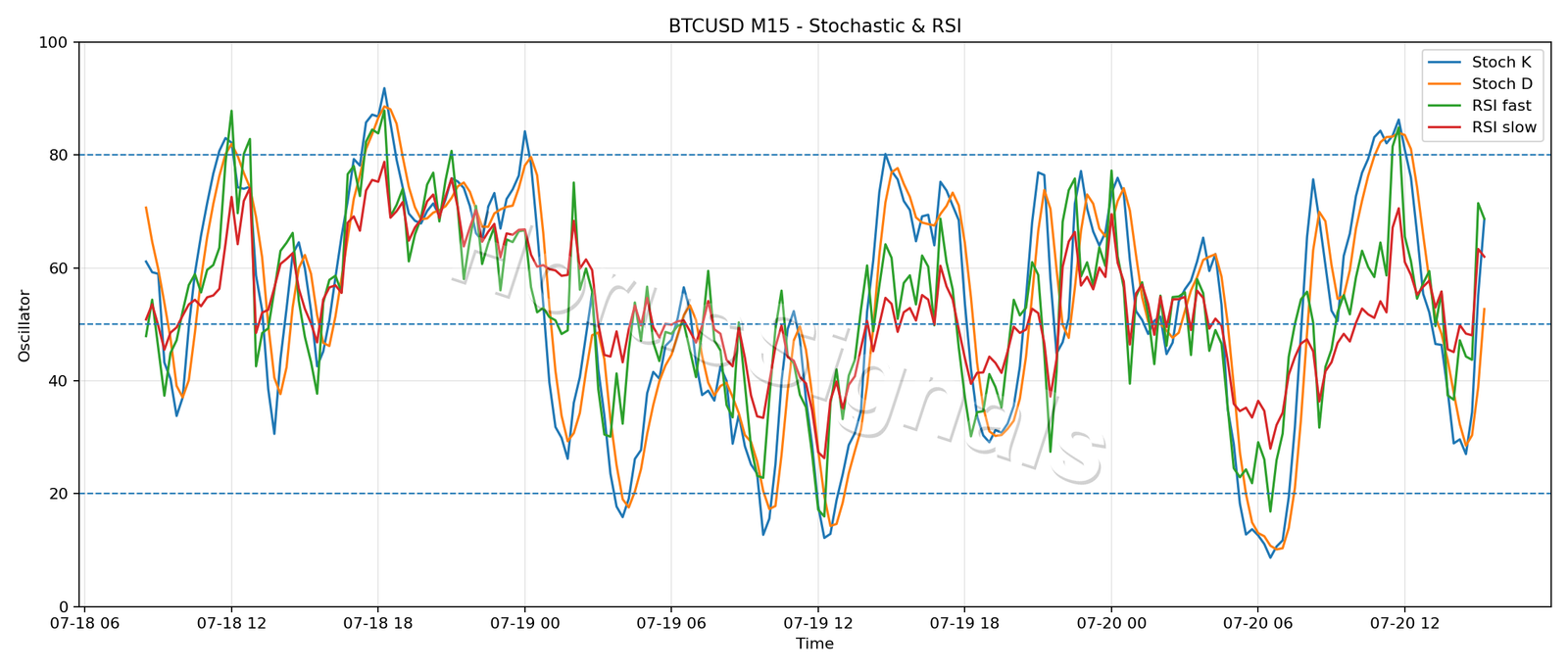
Task: Click the y-axis tick label 60
Action: coord(59,268)
